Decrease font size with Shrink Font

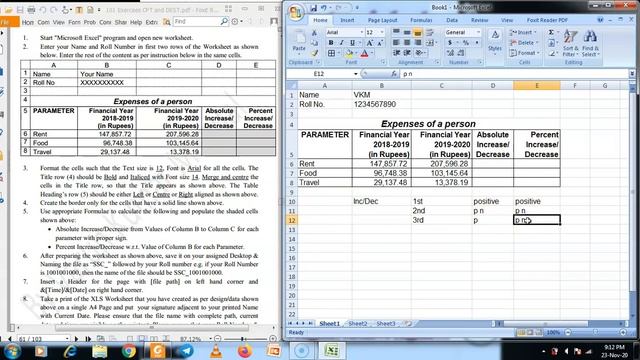(x=380, y=43)
